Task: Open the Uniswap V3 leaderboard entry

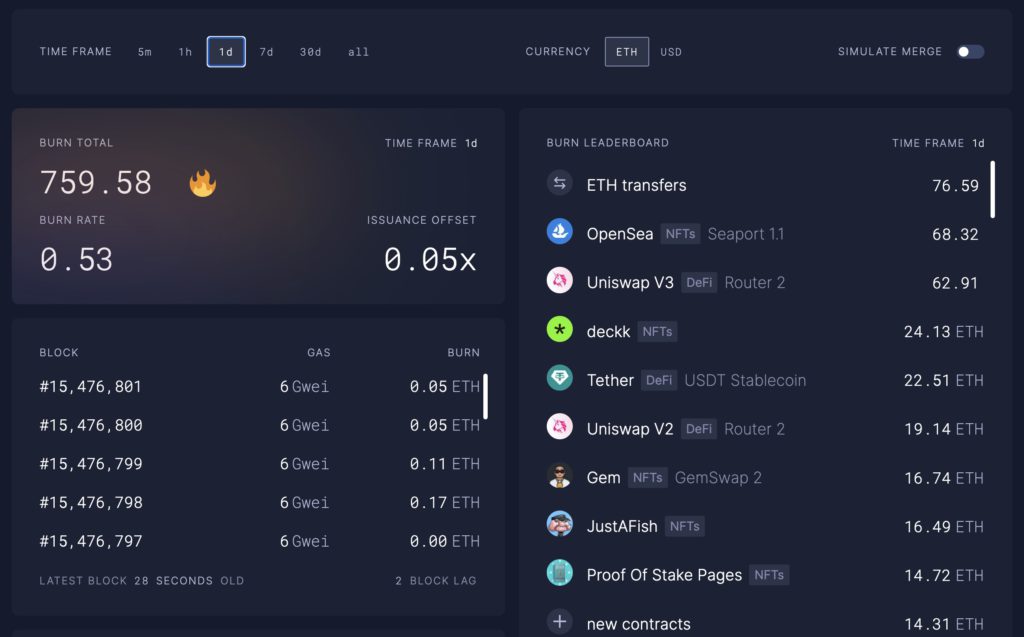Action: 765,282
